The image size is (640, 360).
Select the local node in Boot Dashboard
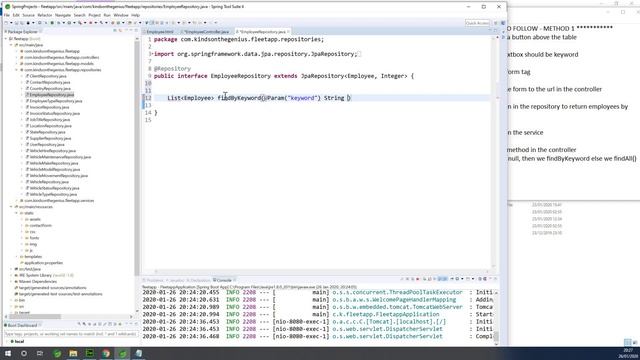point(19,341)
